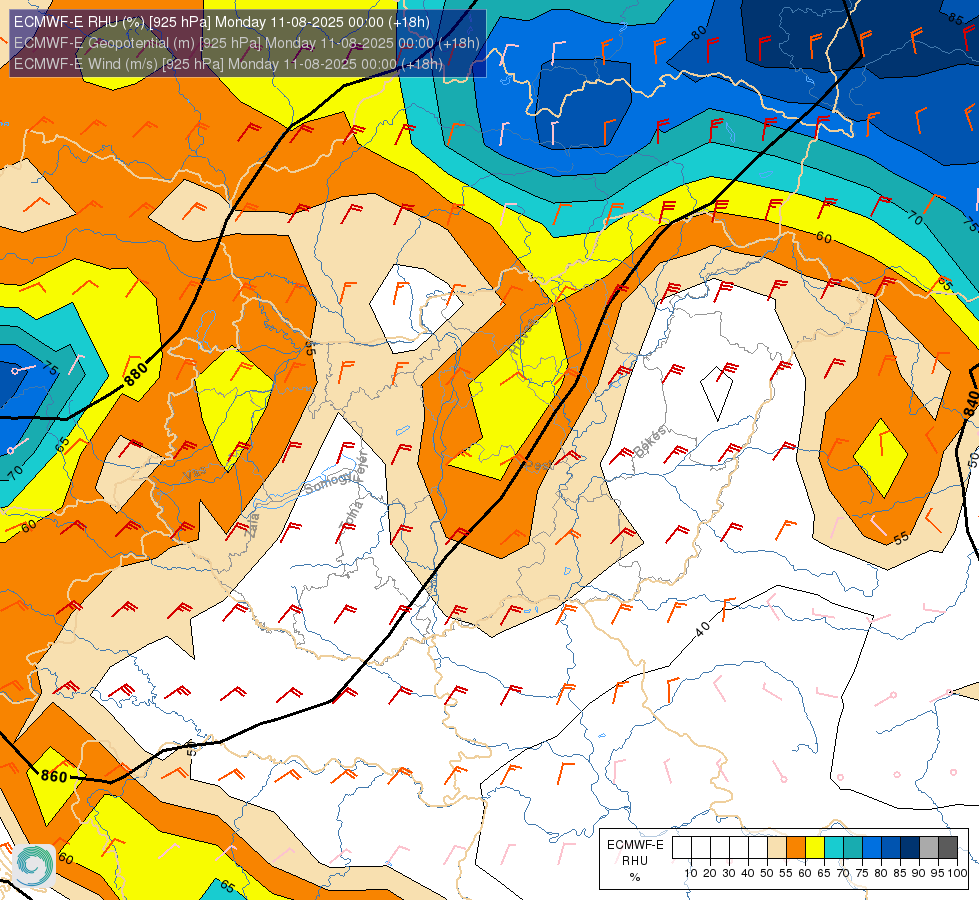The image size is (979, 900).
Task: Click the 40 humidity contour label
Action: (x=702, y=629)
